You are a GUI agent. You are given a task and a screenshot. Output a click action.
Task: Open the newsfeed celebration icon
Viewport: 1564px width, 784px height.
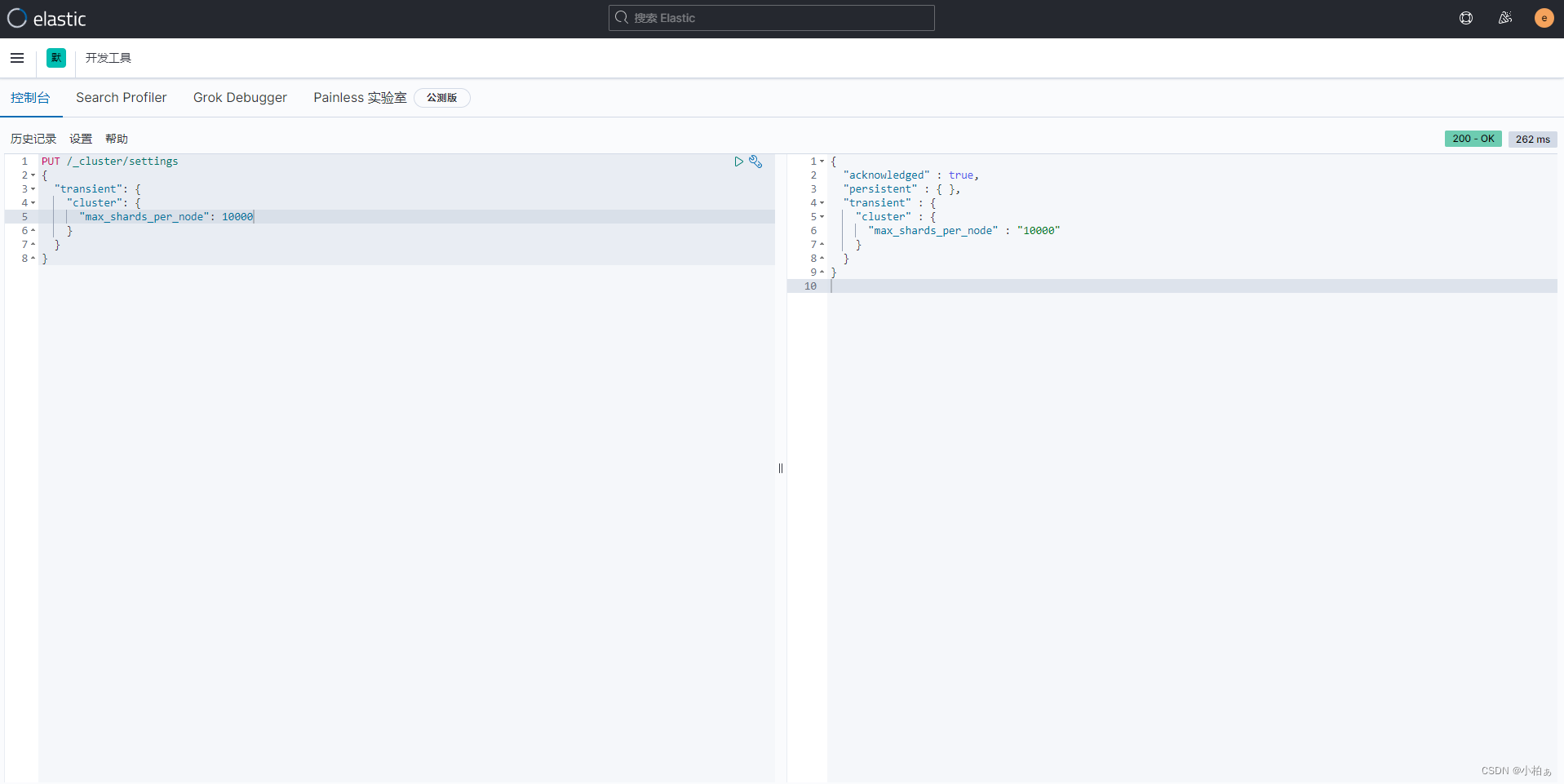click(x=1505, y=18)
